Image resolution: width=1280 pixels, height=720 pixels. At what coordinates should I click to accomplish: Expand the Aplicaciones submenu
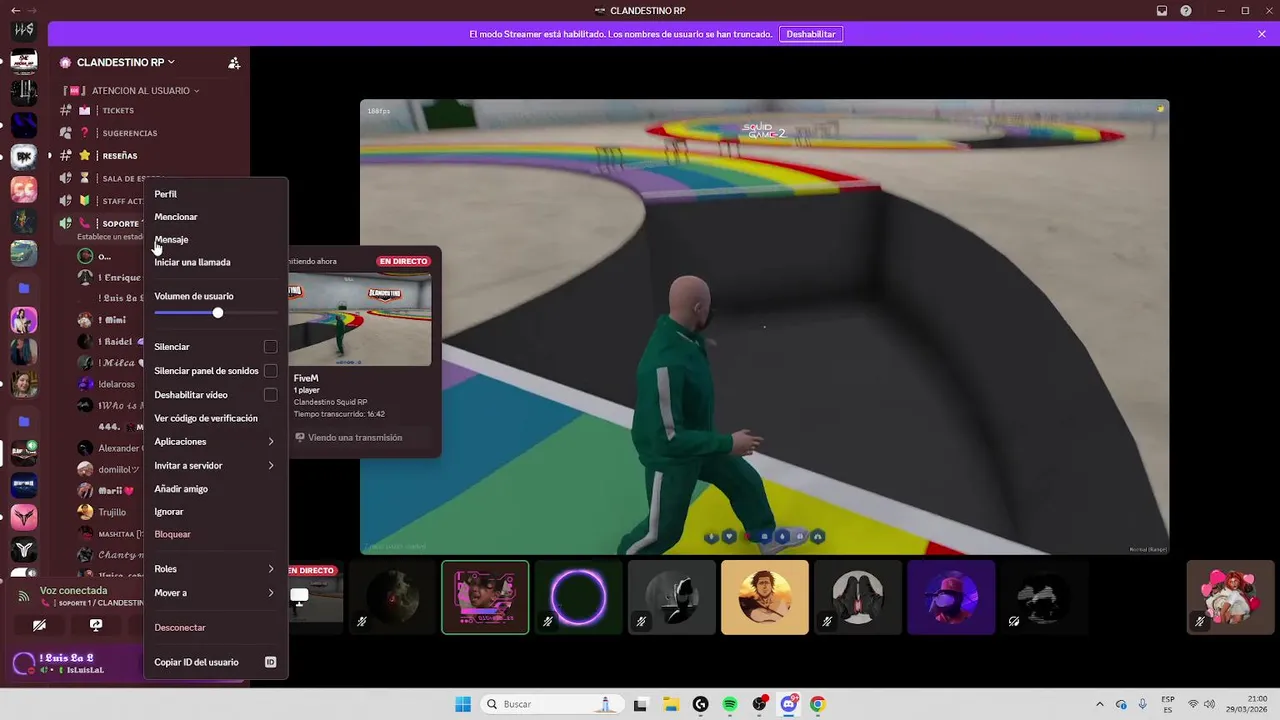(x=216, y=442)
